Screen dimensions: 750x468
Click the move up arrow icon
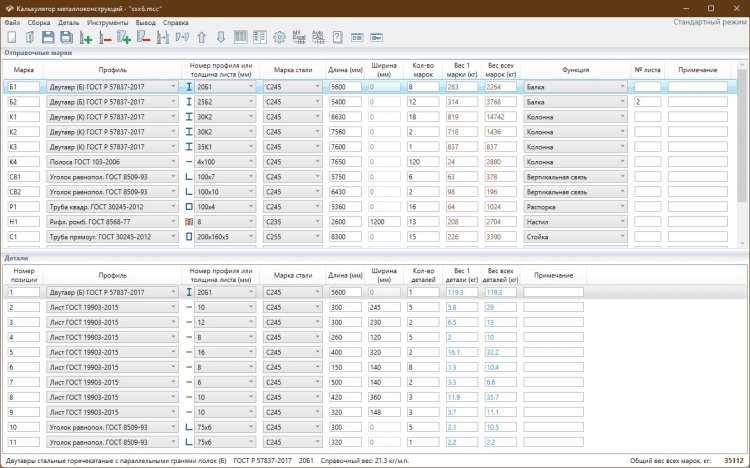tap(202, 37)
